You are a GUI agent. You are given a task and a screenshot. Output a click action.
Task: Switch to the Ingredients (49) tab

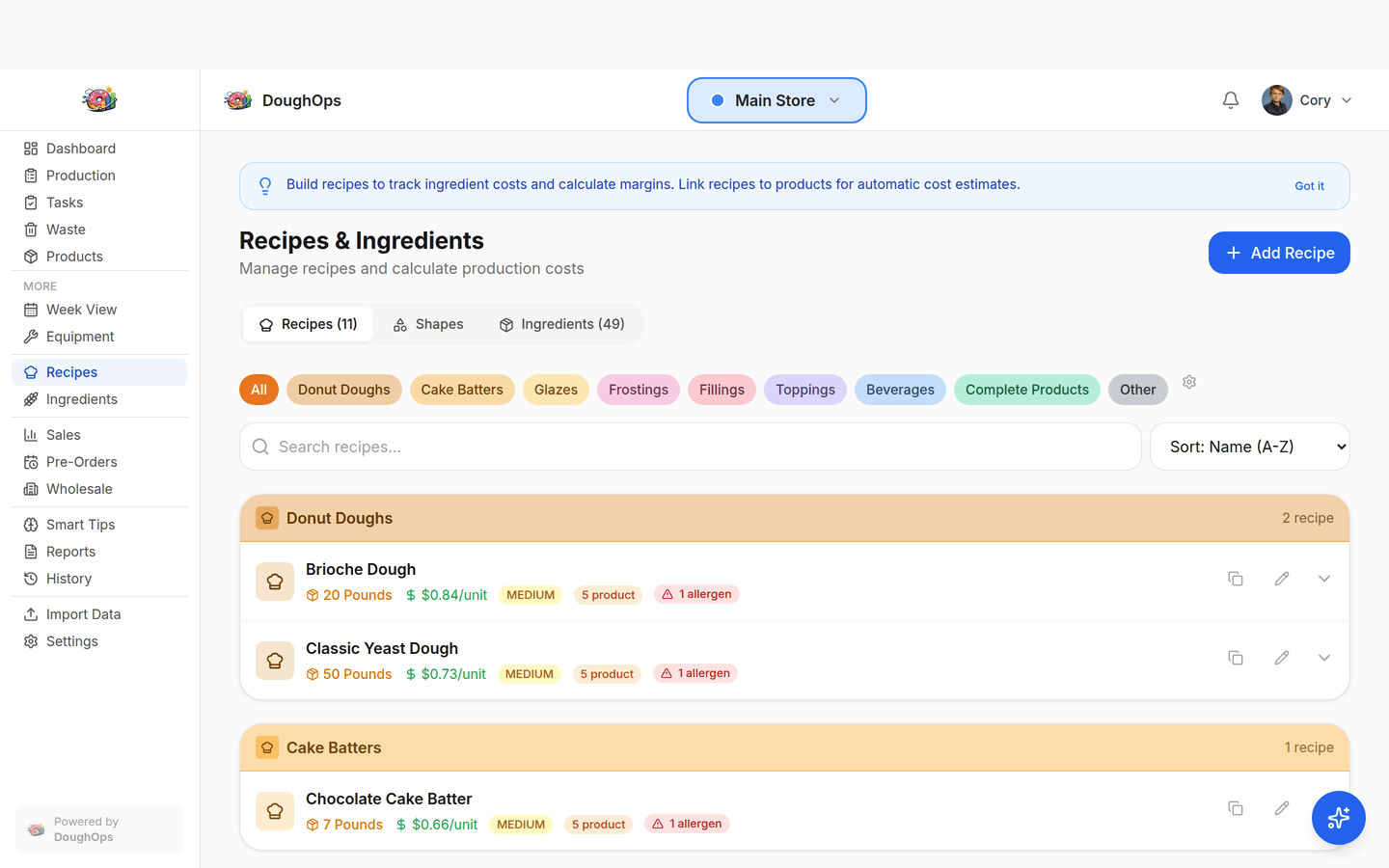point(562,324)
